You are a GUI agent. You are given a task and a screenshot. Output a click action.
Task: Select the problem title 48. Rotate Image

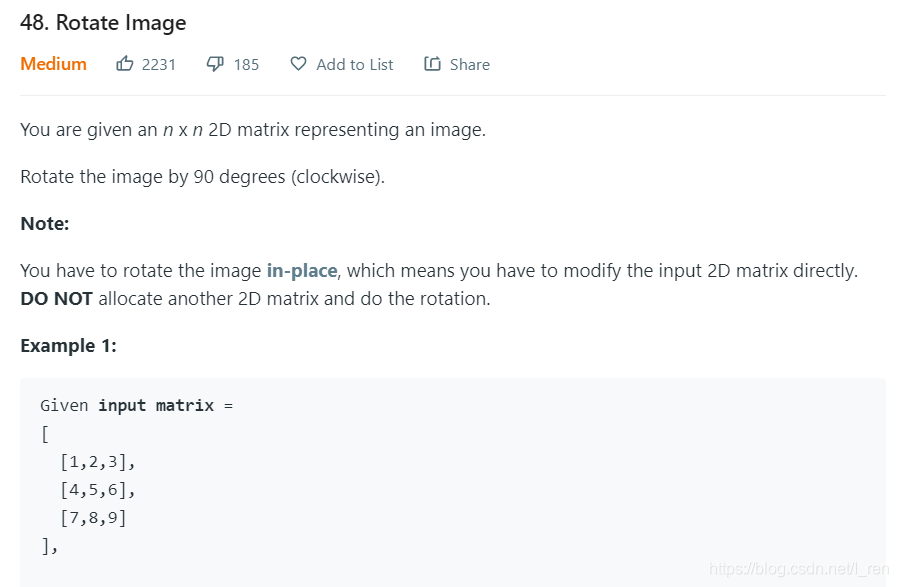pyautogui.click(x=103, y=22)
